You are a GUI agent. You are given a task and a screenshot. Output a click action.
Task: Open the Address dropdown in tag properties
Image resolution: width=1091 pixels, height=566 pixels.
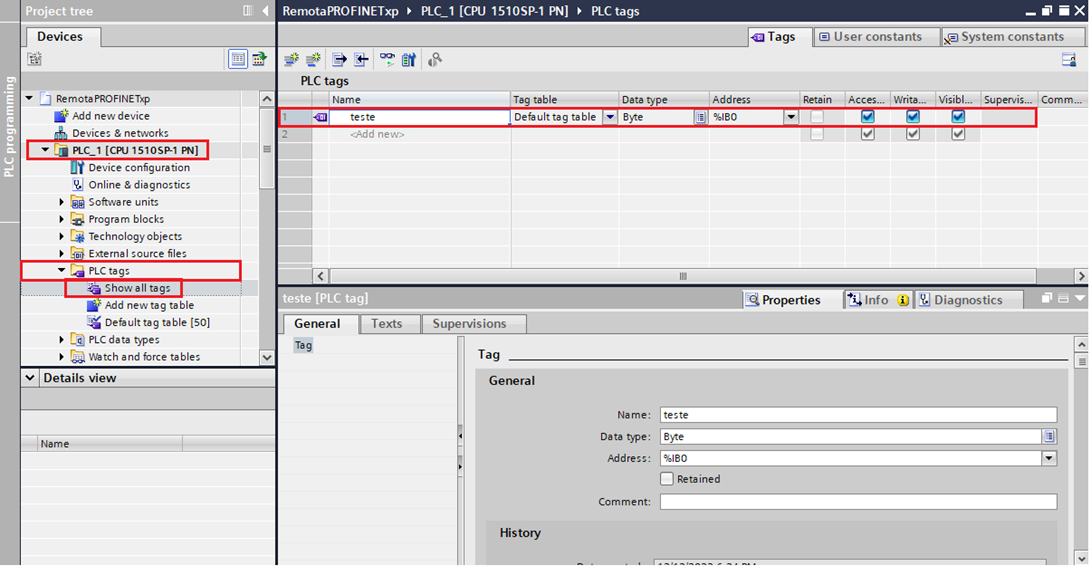click(x=1049, y=458)
